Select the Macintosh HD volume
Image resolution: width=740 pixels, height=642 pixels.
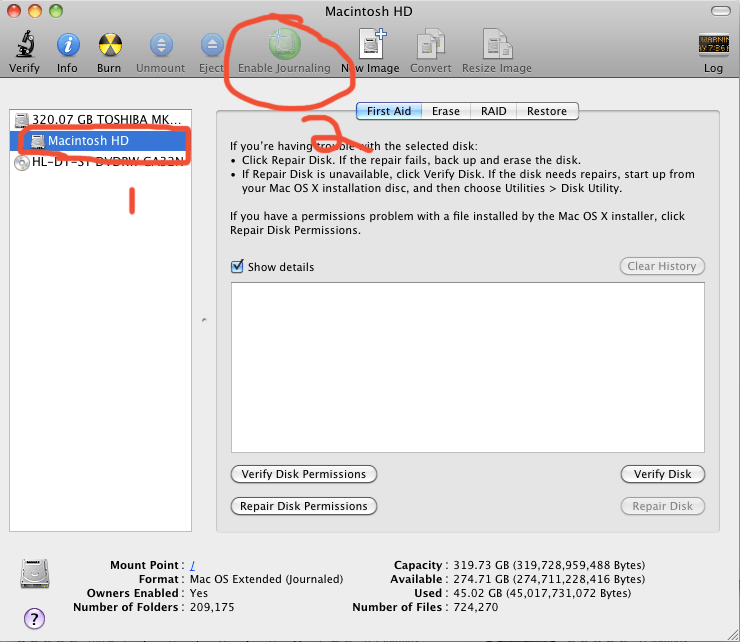pyautogui.click(x=100, y=141)
